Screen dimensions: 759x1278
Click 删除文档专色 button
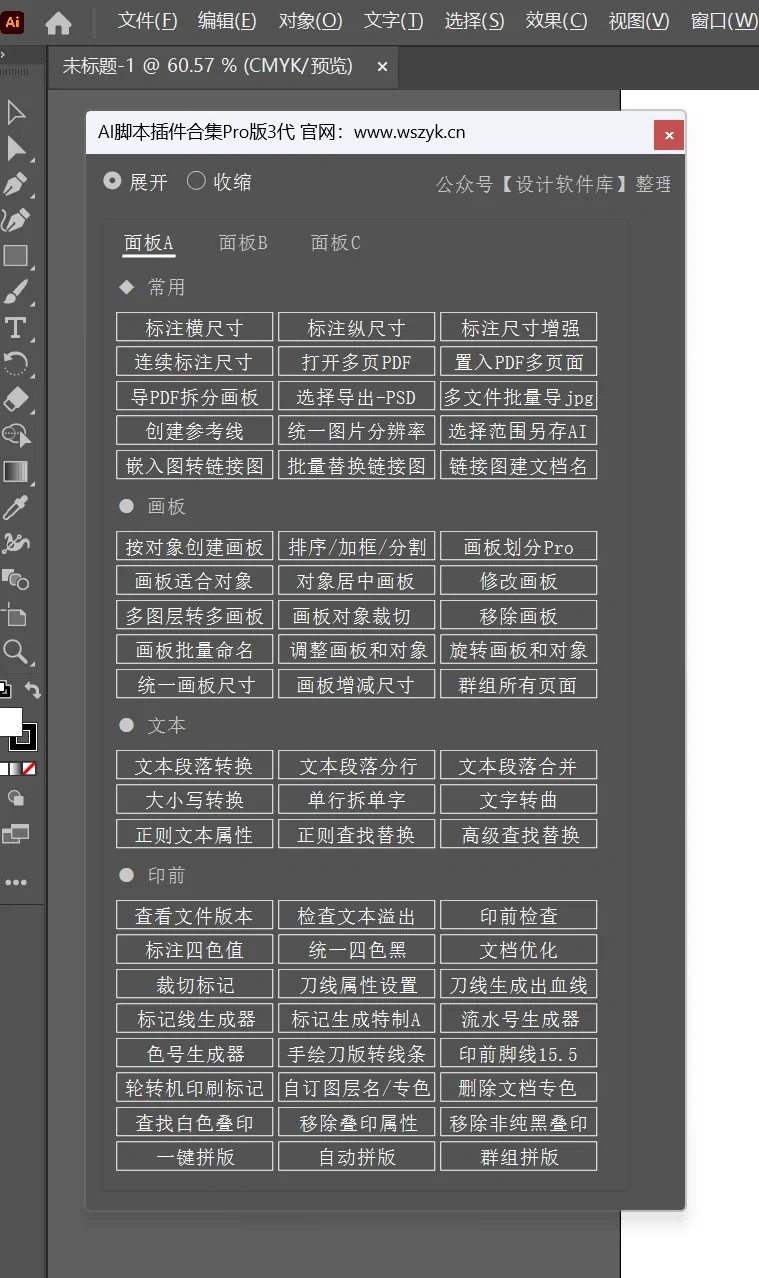519,1087
